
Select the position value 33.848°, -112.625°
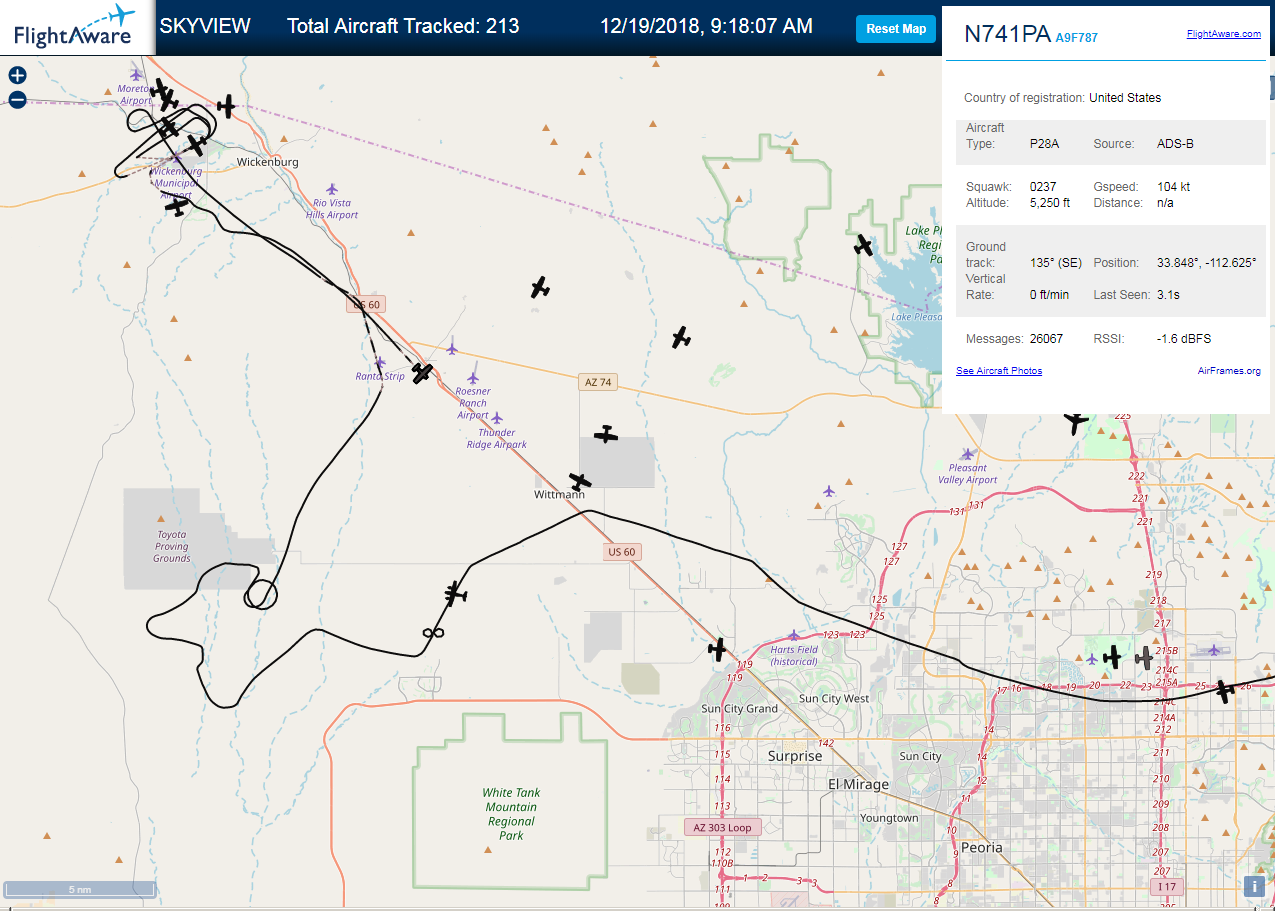click(1207, 263)
